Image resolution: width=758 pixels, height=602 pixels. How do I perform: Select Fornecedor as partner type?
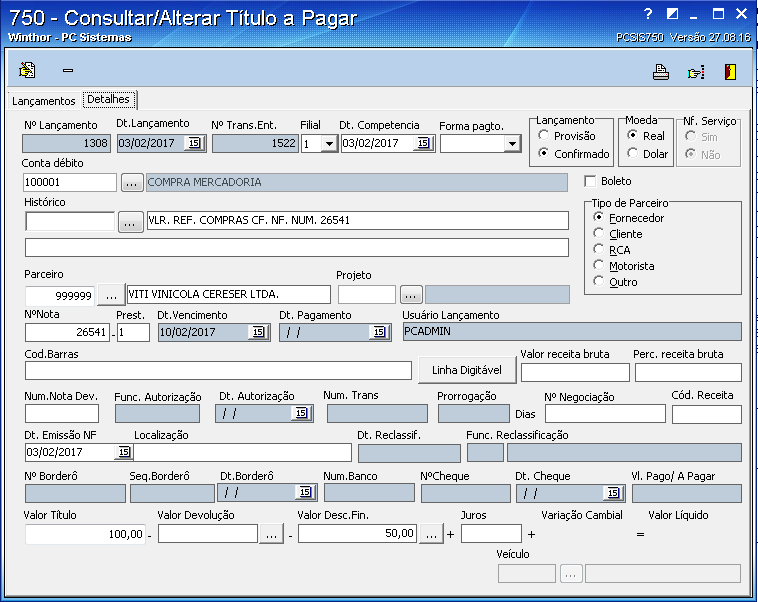tap(598, 217)
